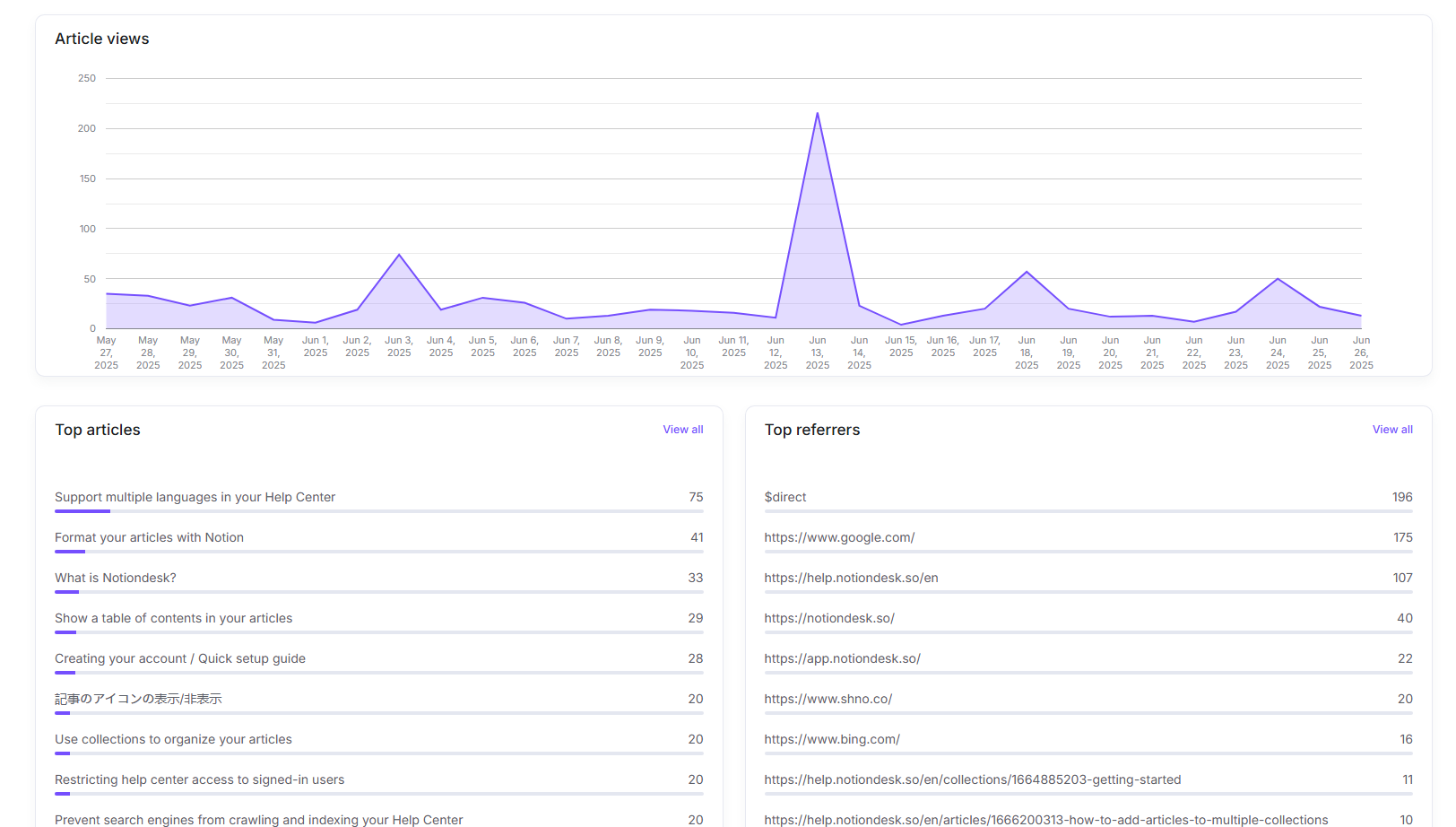Click the https://app.notiondesk.so/ referrer row
Image resolution: width=1456 pixels, height=827 pixels.
click(x=842, y=658)
